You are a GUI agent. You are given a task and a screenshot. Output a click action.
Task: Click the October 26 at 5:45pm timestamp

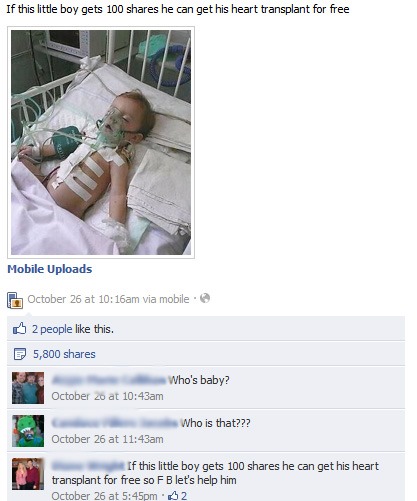pyautogui.click(x=104, y=496)
